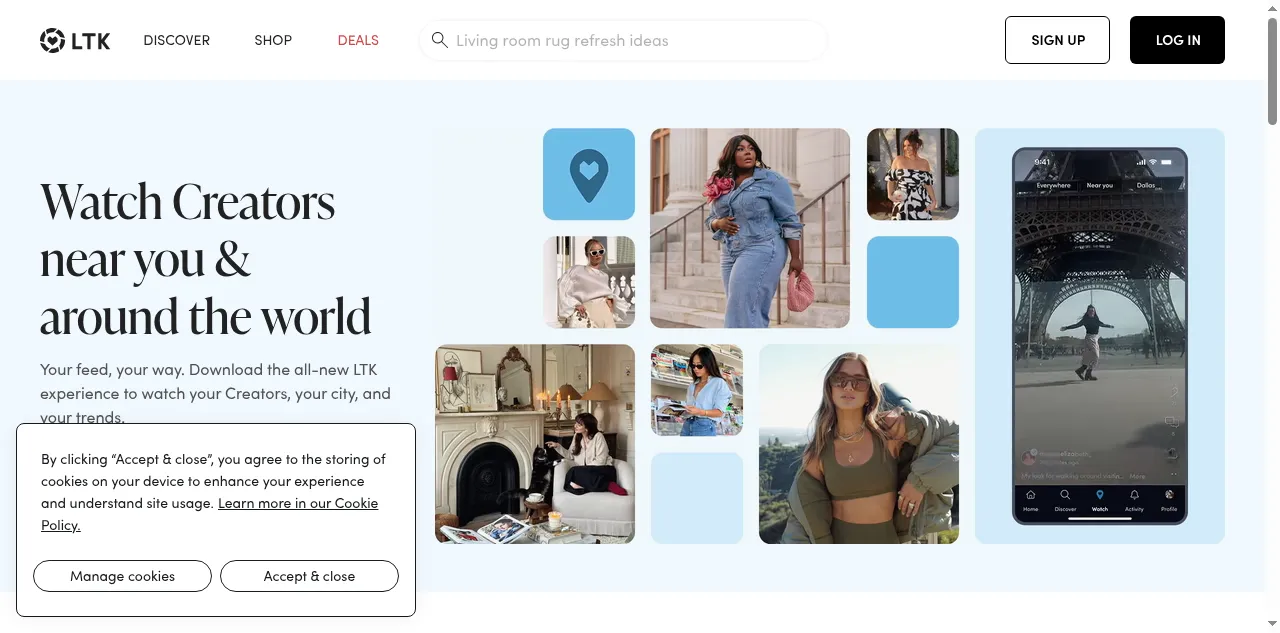Screen dimensions: 1280x633
Task: Click the search magnifier icon
Action: (439, 40)
